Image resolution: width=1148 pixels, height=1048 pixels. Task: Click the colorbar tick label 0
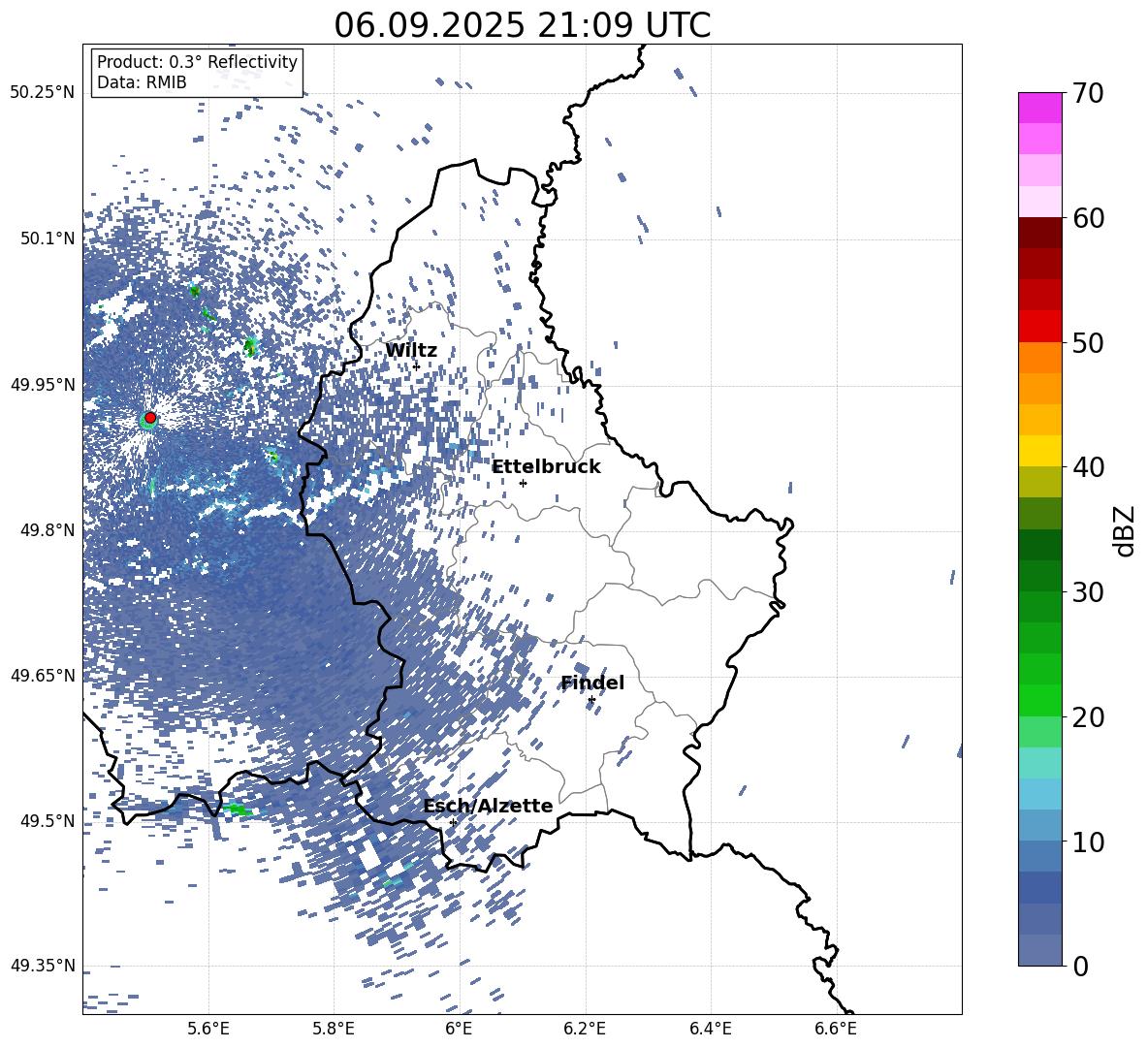pyautogui.click(x=1080, y=967)
